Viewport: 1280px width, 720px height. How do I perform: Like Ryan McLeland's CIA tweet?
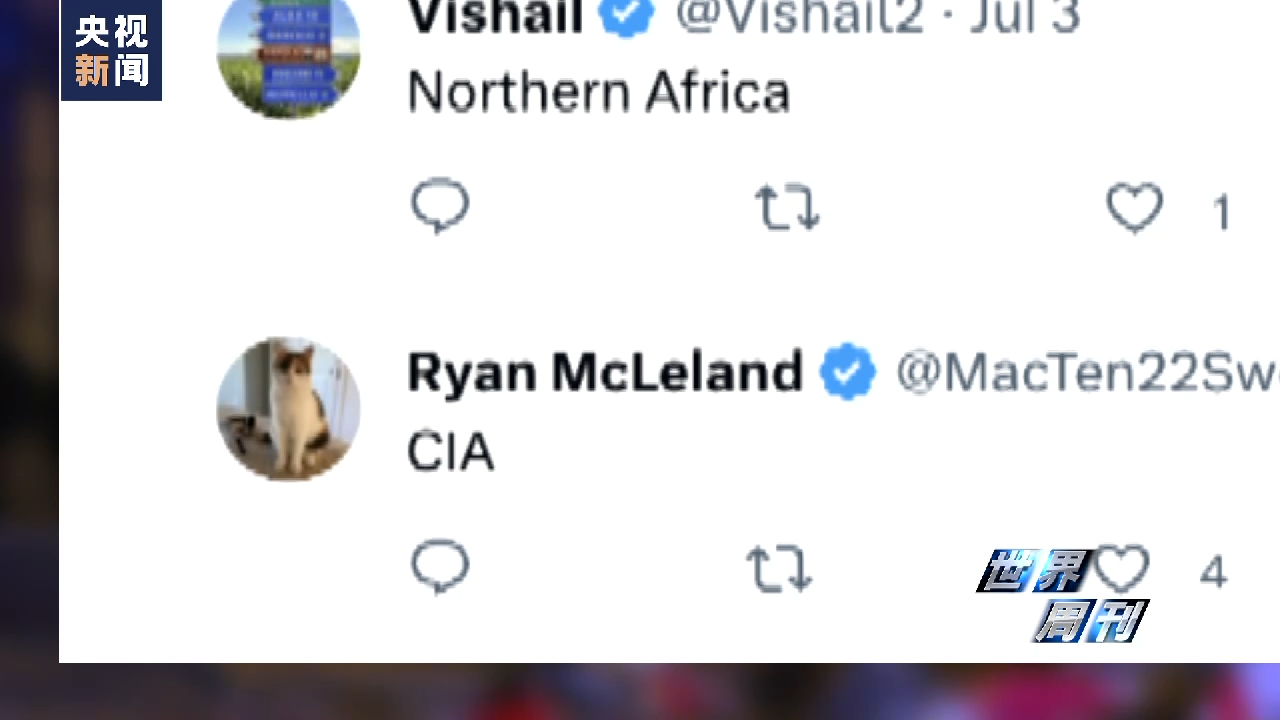tap(1122, 569)
